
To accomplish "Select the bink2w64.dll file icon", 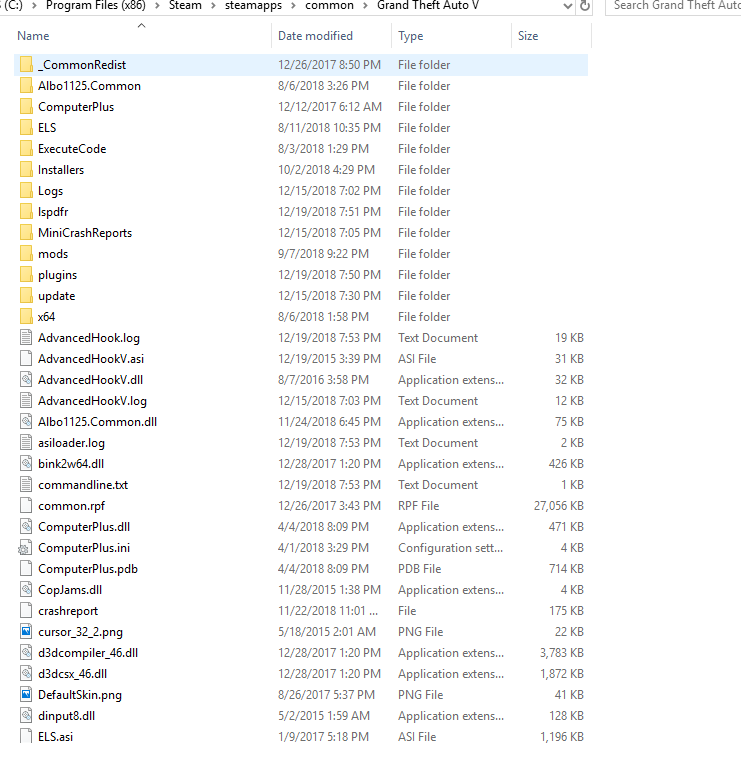I will [x=26, y=464].
